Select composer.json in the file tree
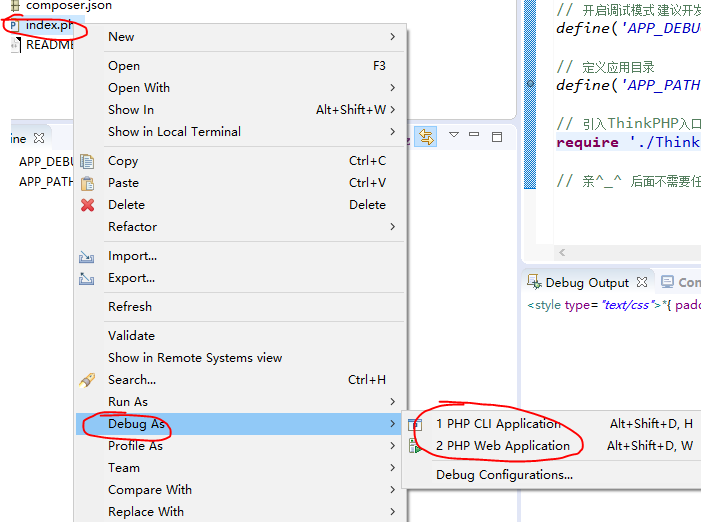This screenshot has height=522, width=701. pyautogui.click(x=69, y=5)
